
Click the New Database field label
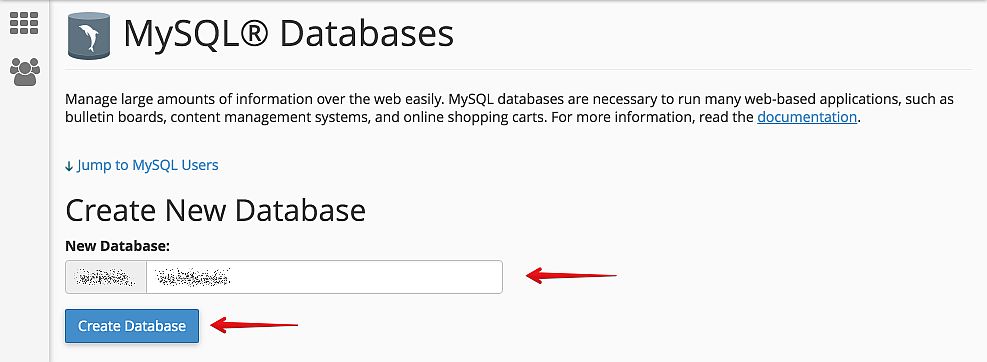coord(118,246)
